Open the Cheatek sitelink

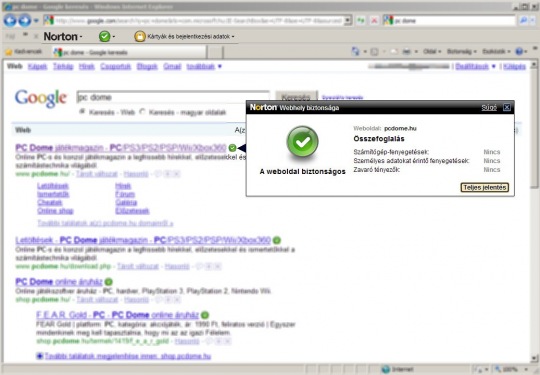pos(50,202)
